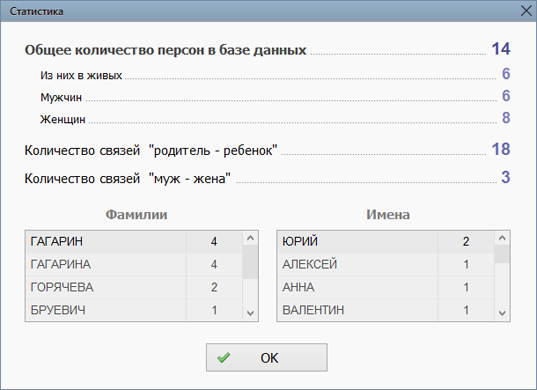Click the Фамилии heading

click(136, 215)
